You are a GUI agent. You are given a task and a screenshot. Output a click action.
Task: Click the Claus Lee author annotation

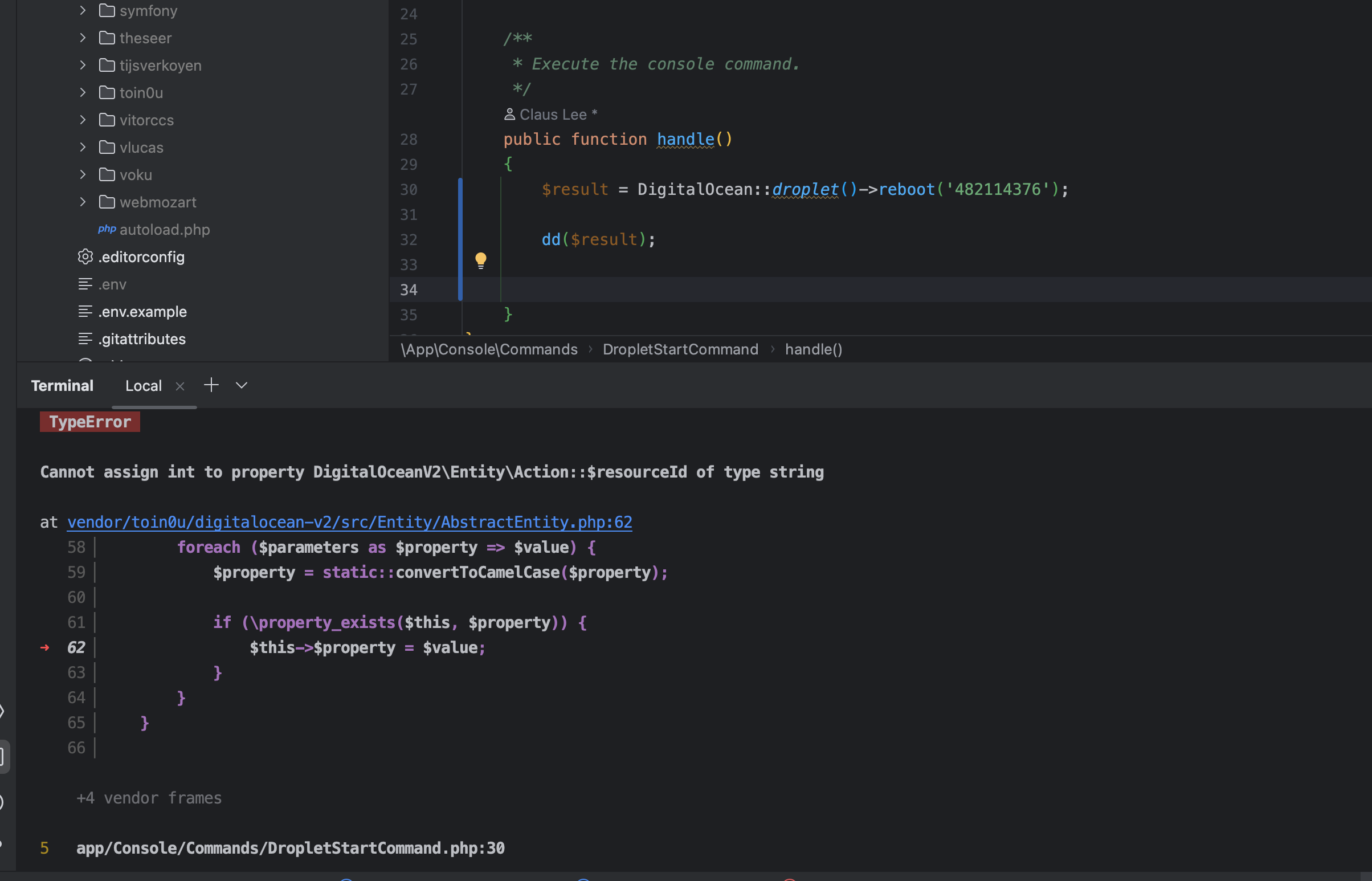pos(552,115)
